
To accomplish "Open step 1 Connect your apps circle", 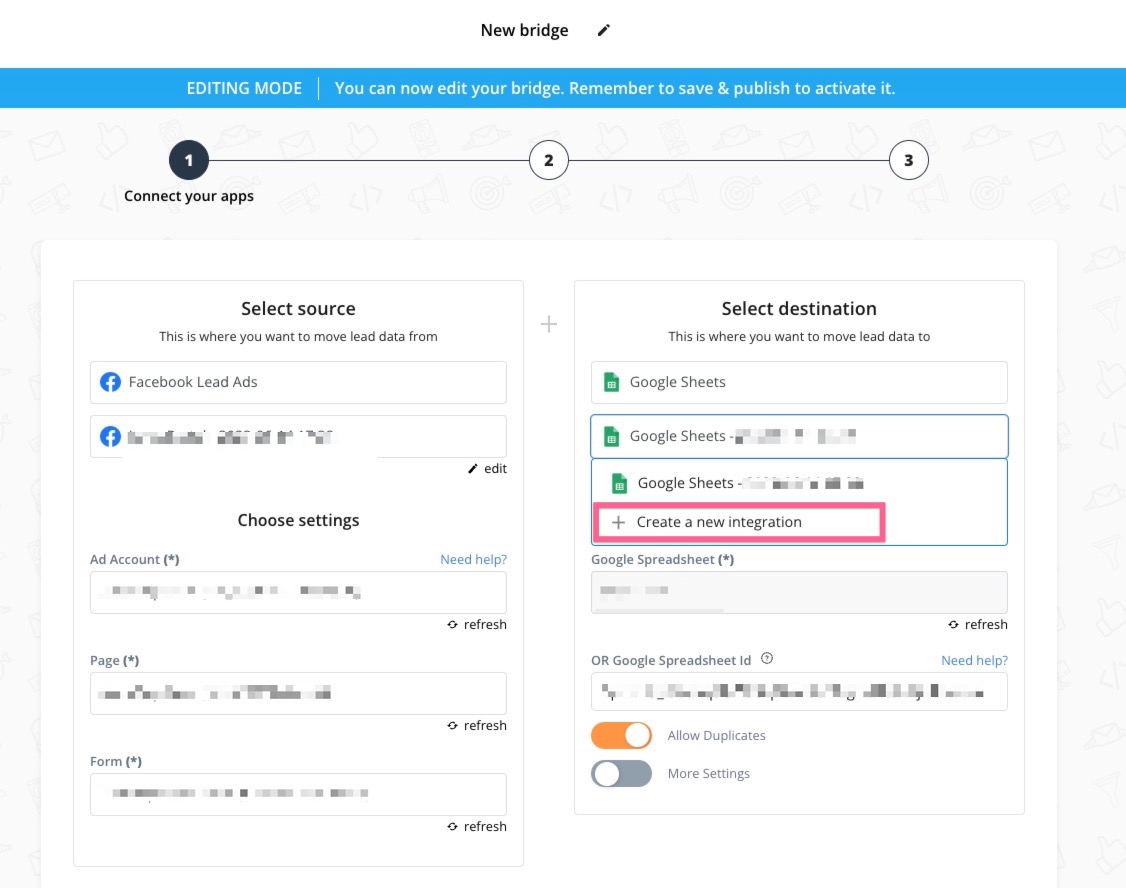I will click(x=189, y=160).
